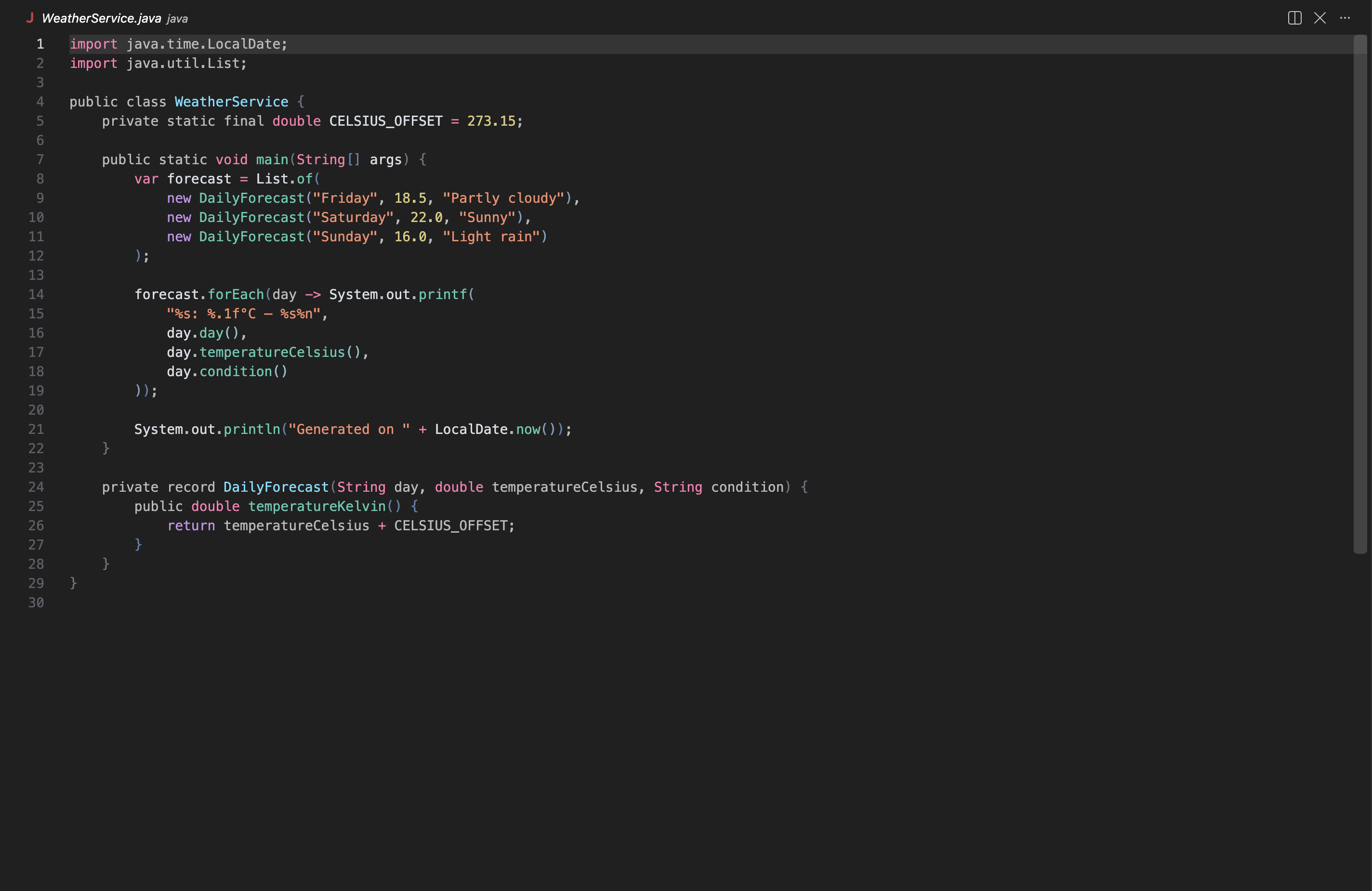Click 'LocalDate' on line 21
Viewport: 1372px width, 891px height.
click(471, 429)
